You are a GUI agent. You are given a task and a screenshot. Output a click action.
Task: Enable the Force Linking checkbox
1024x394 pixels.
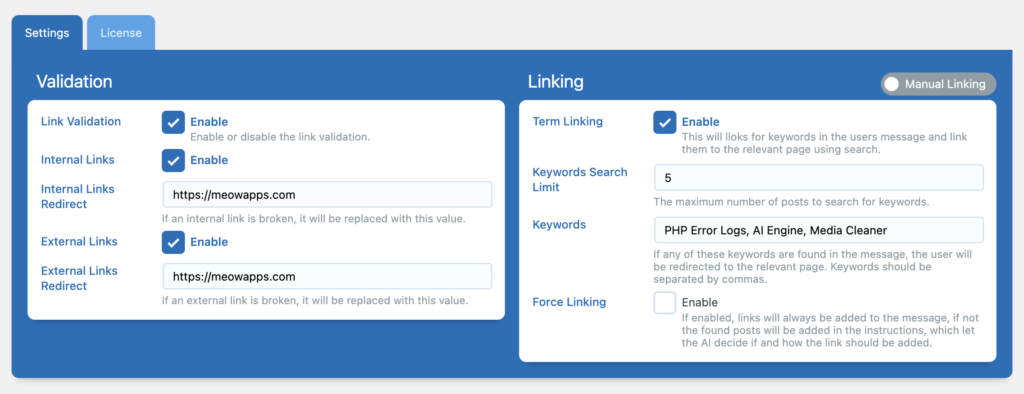click(665, 303)
